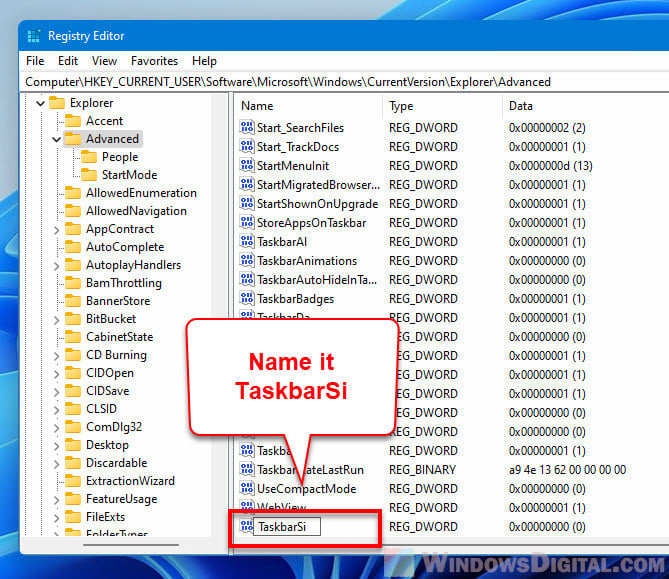Click the Data column header
The image size is (669, 579).
point(521,106)
